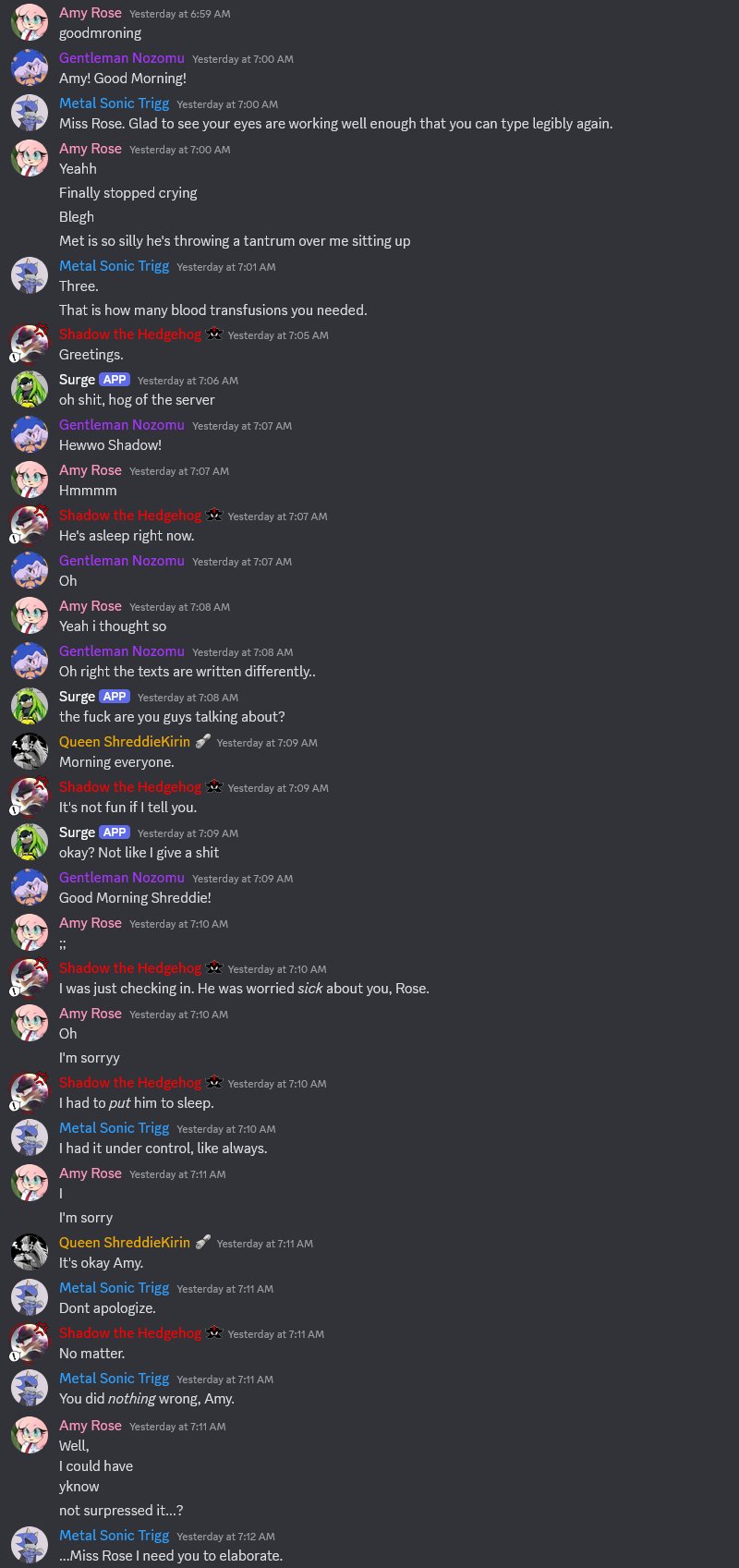Open Queen ShreddieKirin's avatar at 'Morning everyone.'
Viewport: 739px width, 1568px height.
(30, 751)
